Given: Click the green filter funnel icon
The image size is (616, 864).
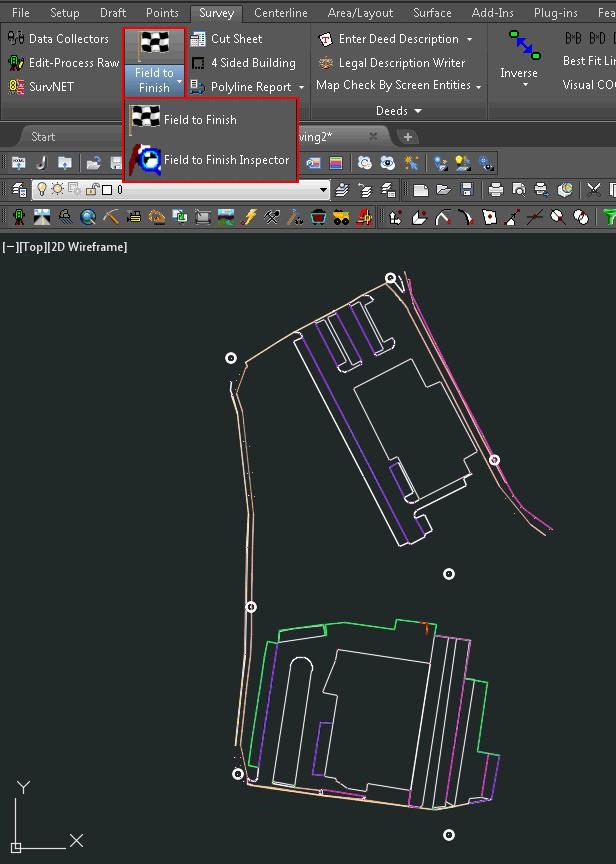Looking at the screenshot, I should tap(609, 216).
